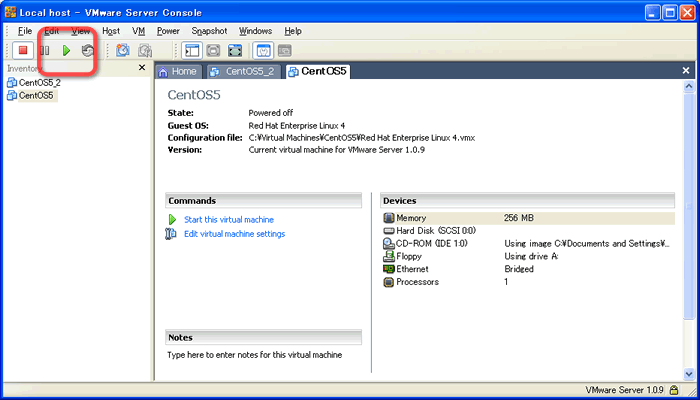
Task: Select the CD-ROM (IDE 1:0) row
Action: [x=529, y=244]
